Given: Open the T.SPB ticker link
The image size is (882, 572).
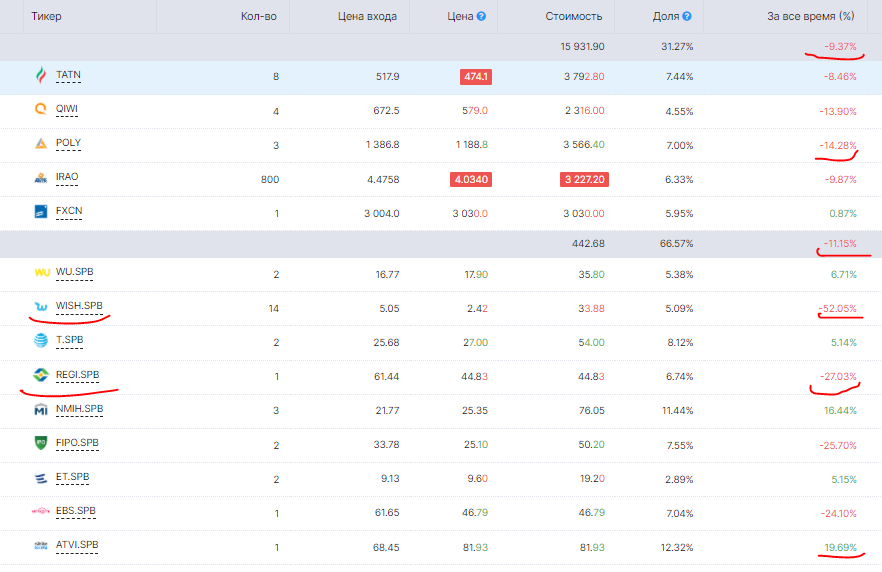Looking at the screenshot, I should [x=69, y=340].
